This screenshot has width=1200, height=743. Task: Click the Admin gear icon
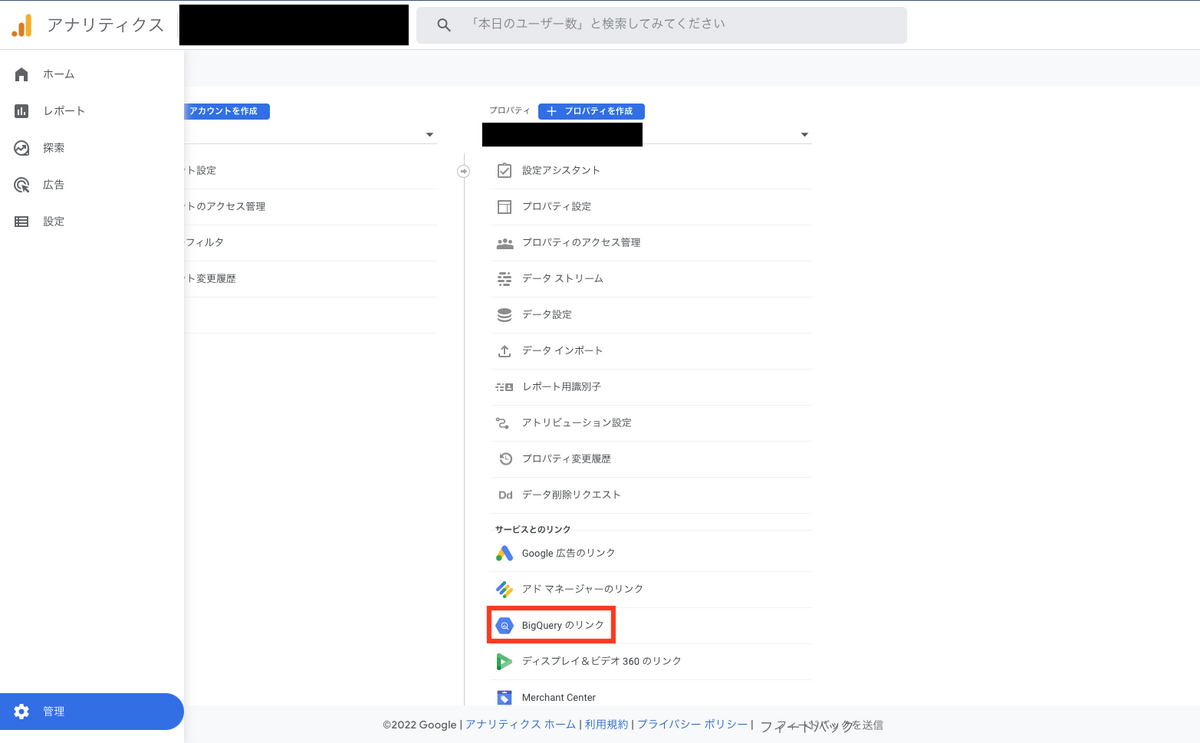(x=21, y=712)
